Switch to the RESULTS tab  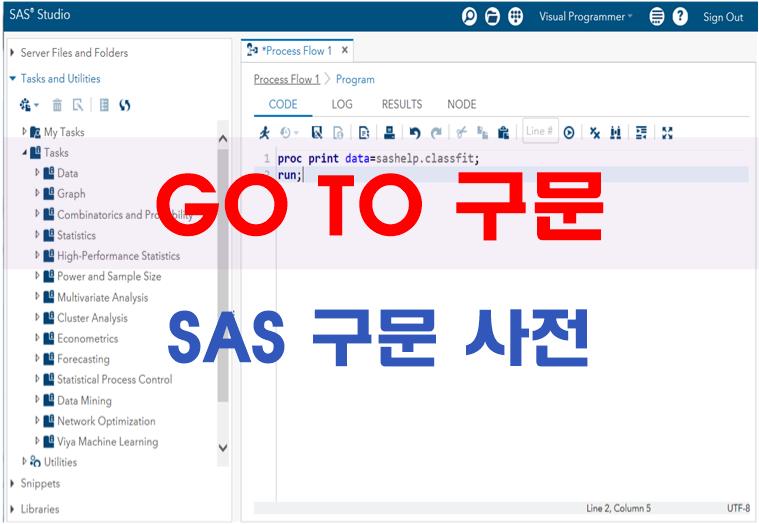(x=402, y=104)
